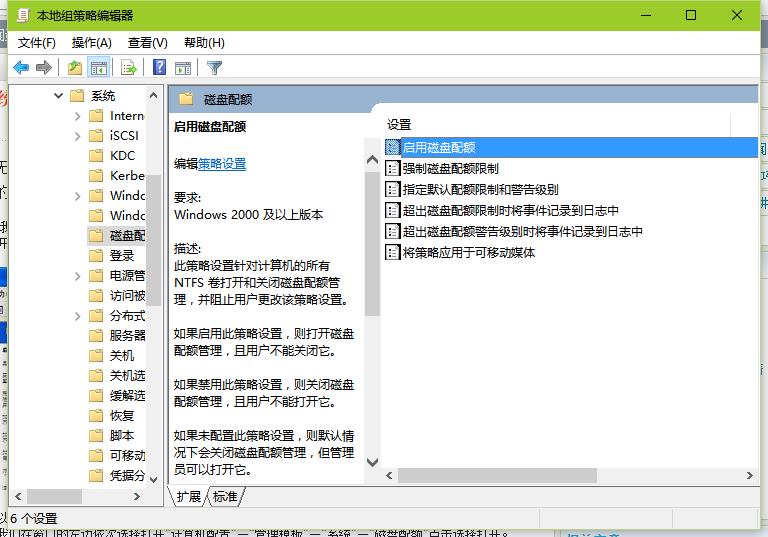Expand the 分布式 folder node

78,316
